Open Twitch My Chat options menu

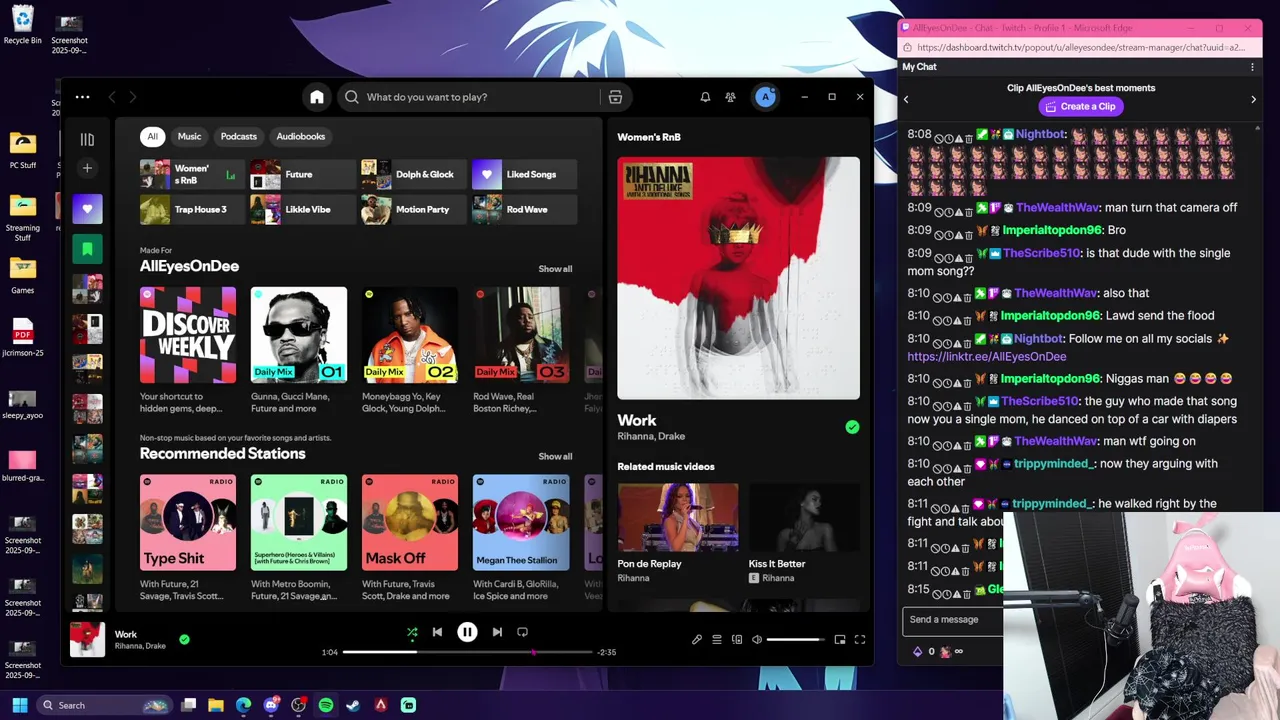1252,67
